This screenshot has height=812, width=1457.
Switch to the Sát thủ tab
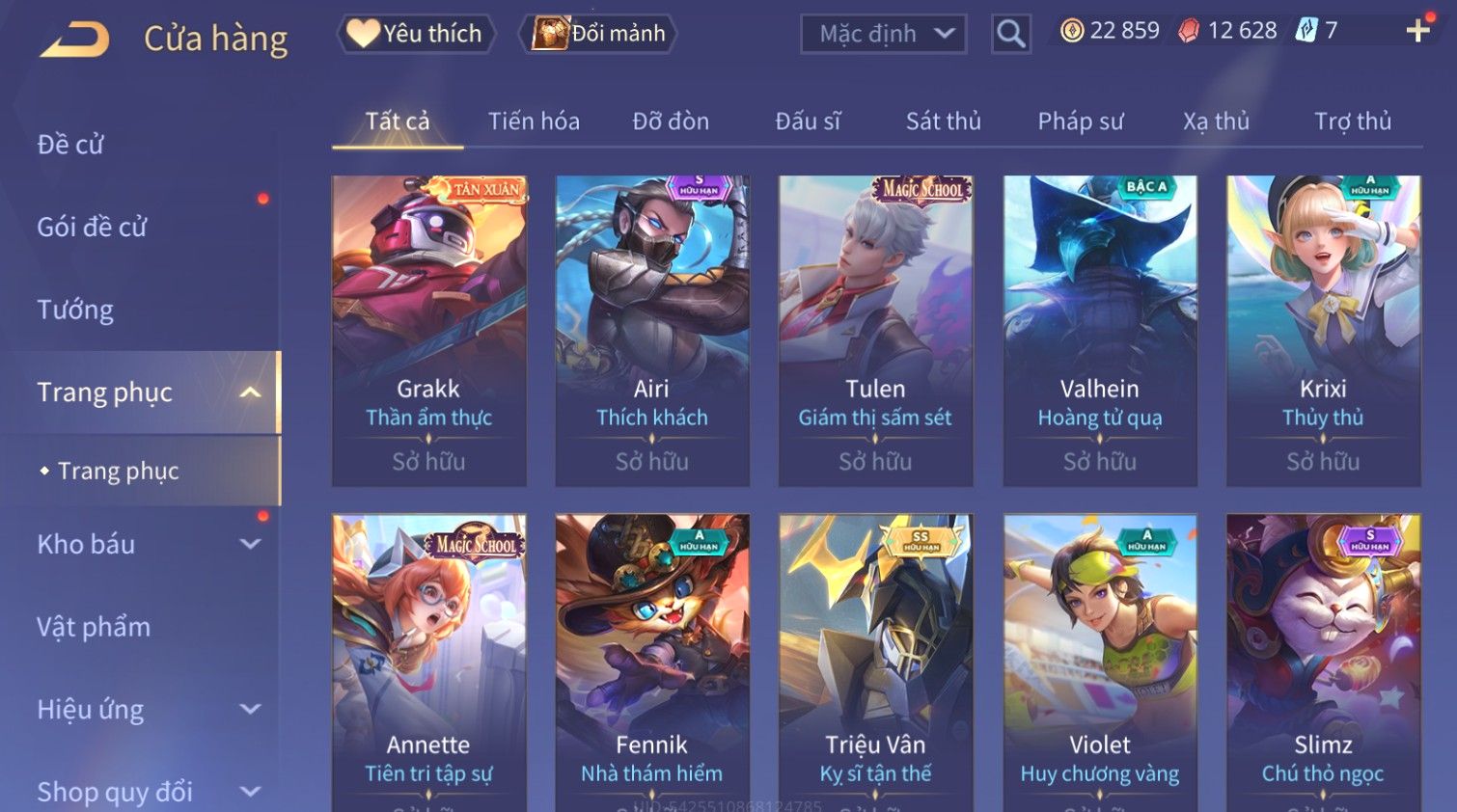click(x=943, y=122)
